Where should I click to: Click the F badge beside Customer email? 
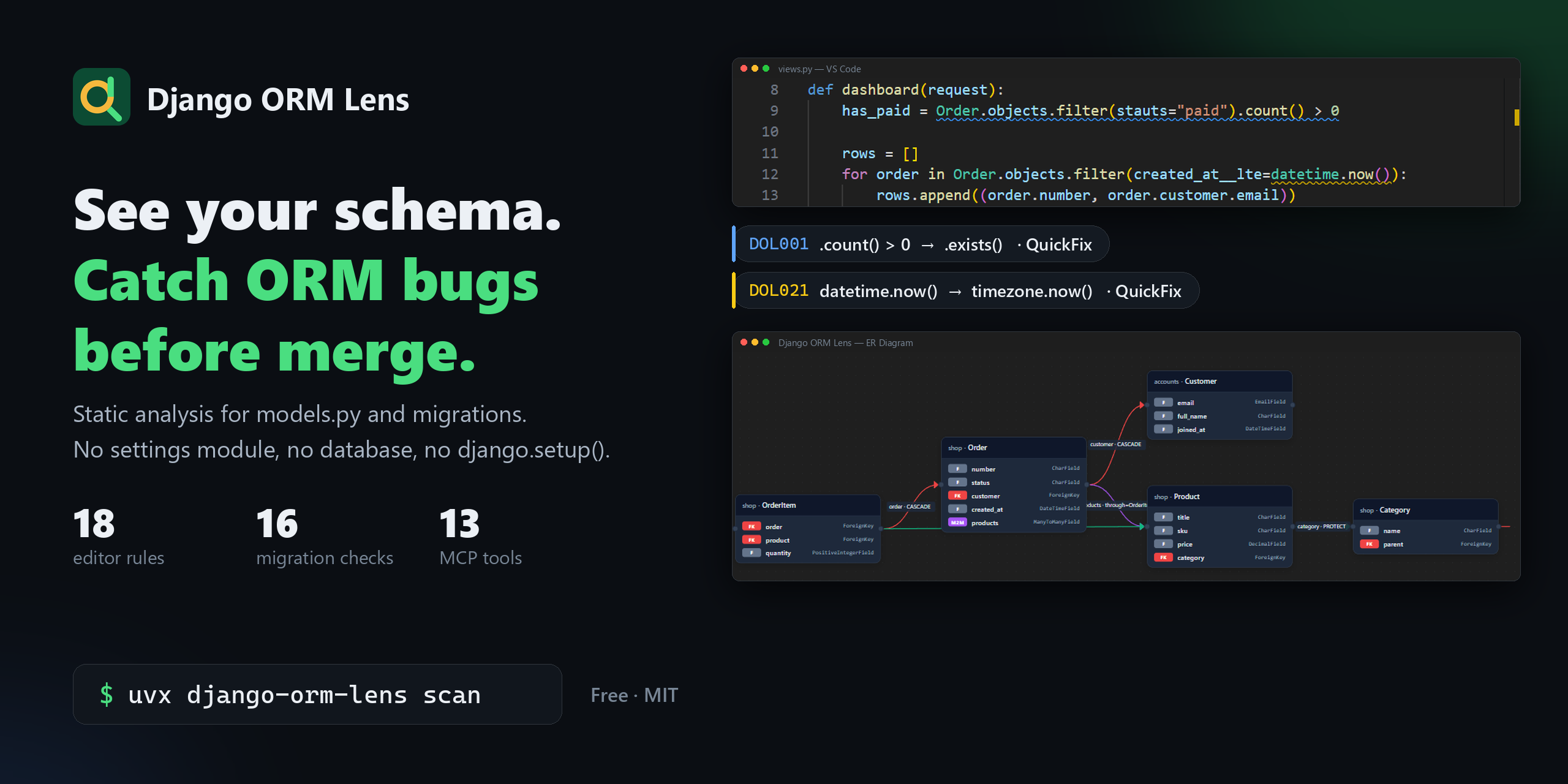(x=1163, y=402)
